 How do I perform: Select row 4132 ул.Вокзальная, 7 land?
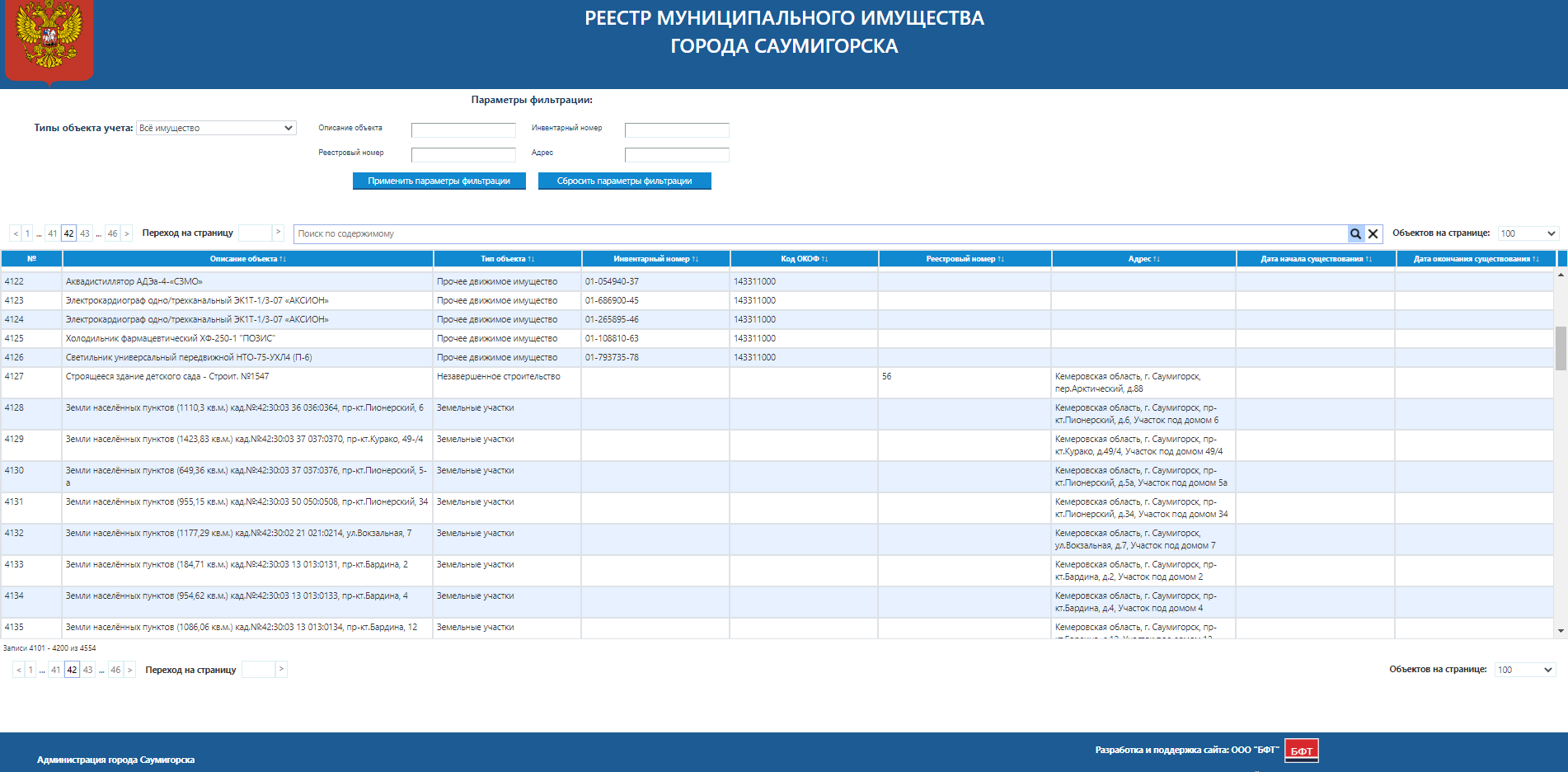click(777, 539)
